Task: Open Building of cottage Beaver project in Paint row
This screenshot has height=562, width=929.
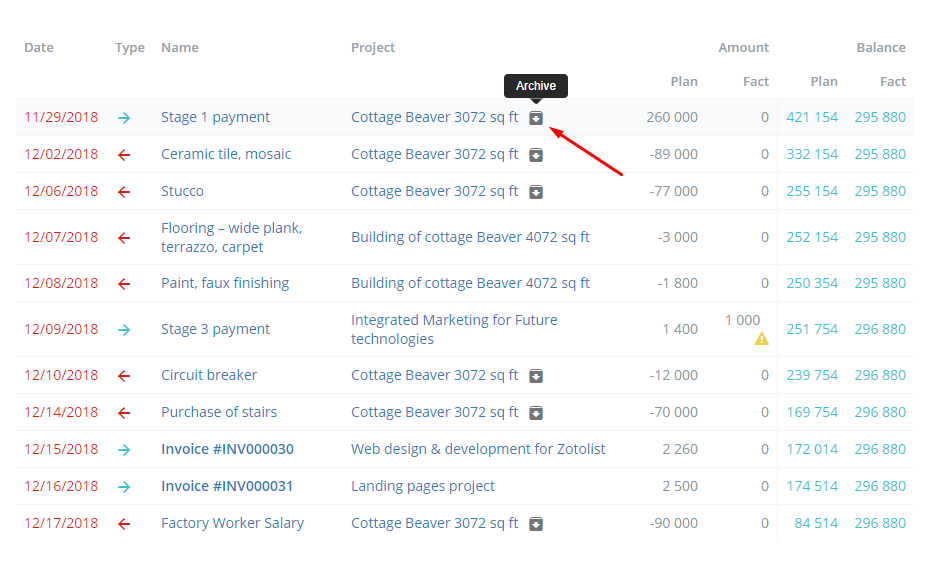Action: click(470, 283)
